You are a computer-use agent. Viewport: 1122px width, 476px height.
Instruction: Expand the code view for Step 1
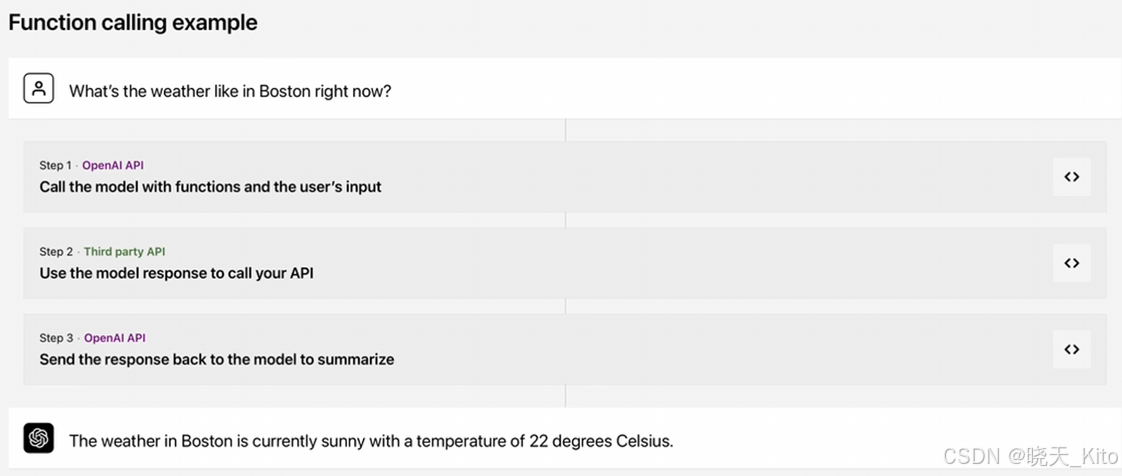tap(1071, 177)
